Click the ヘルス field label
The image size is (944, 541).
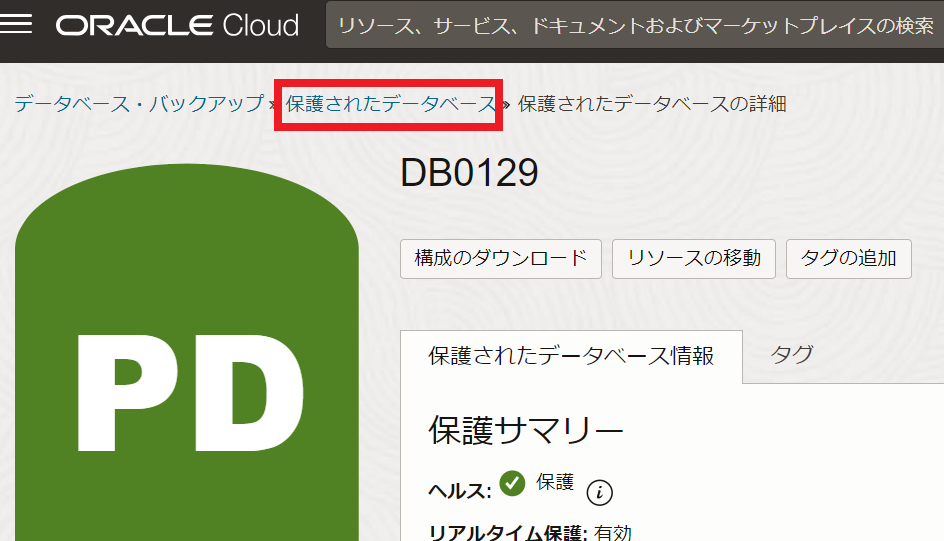460,489
